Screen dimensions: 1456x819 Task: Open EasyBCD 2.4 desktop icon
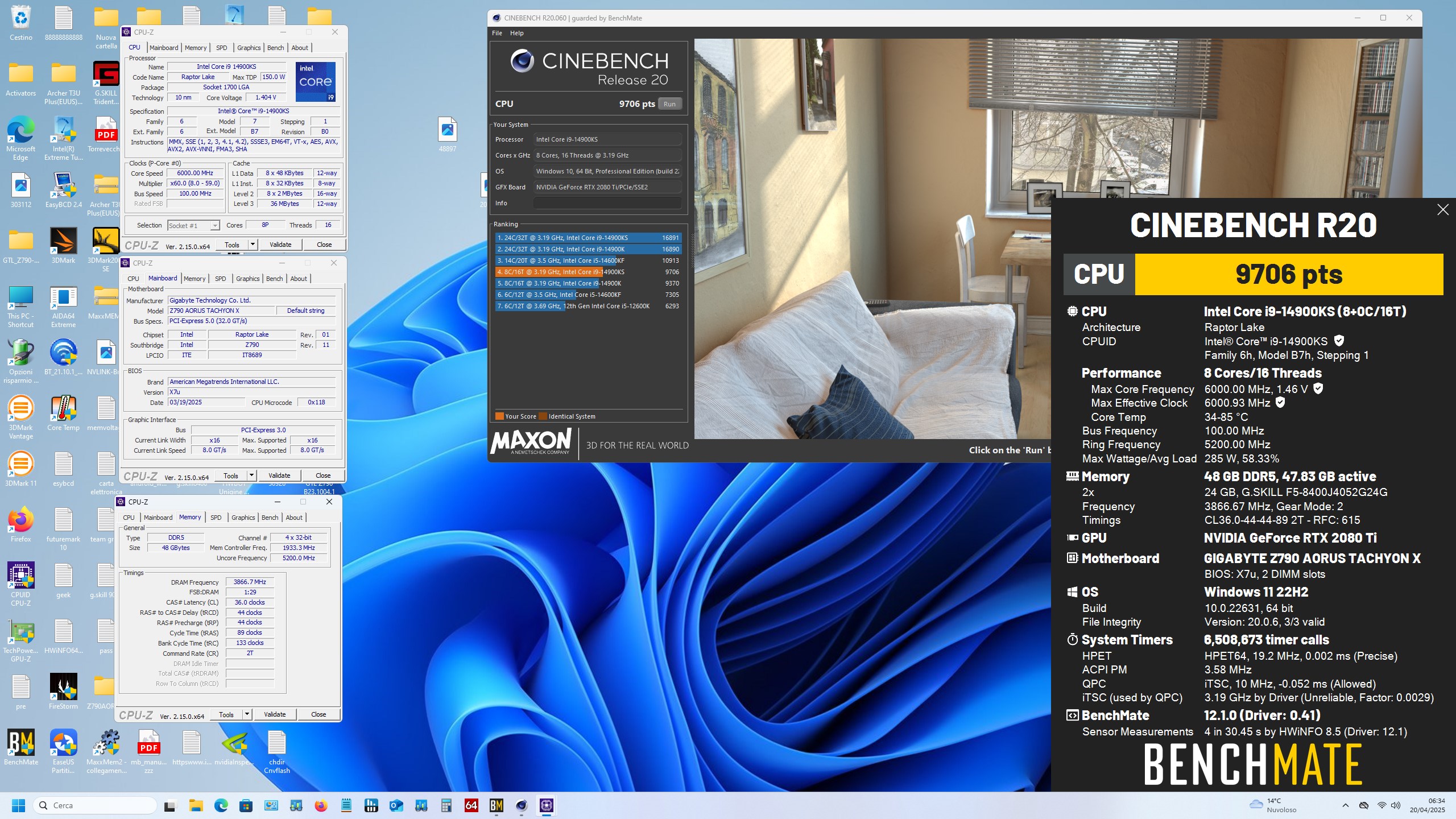click(x=63, y=190)
